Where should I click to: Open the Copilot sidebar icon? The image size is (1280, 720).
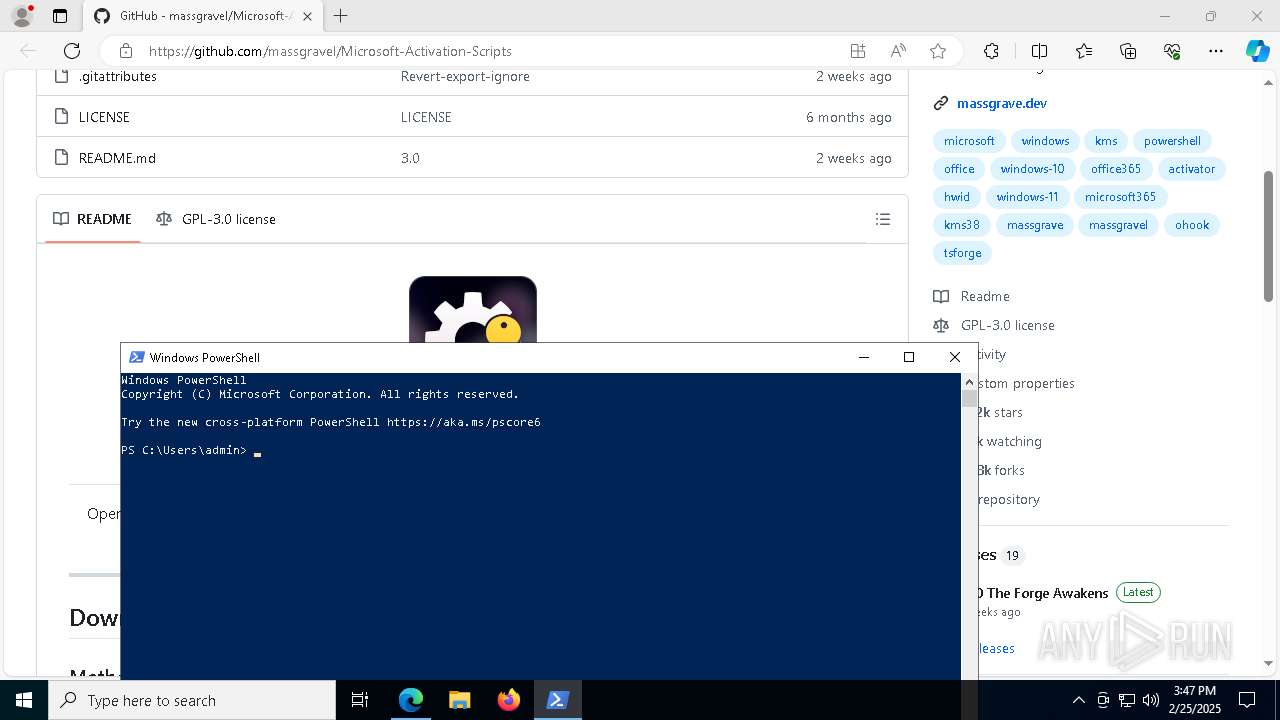click(1257, 51)
